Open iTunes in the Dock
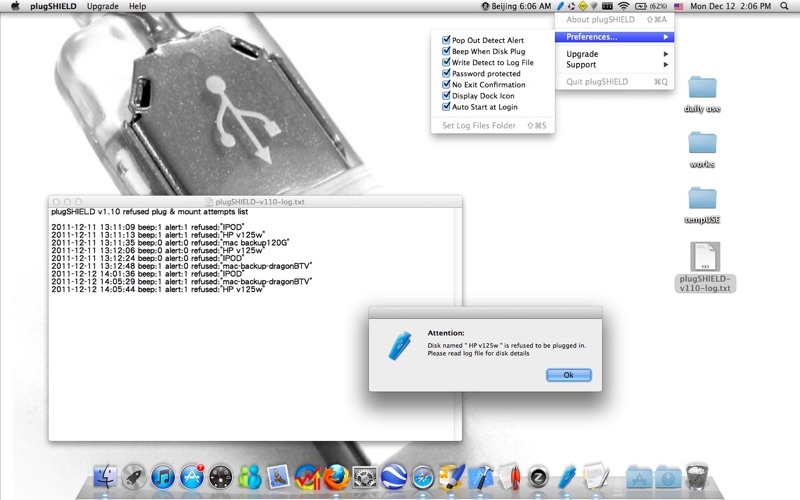This screenshot has width=800, height=500. pos(163,478)
